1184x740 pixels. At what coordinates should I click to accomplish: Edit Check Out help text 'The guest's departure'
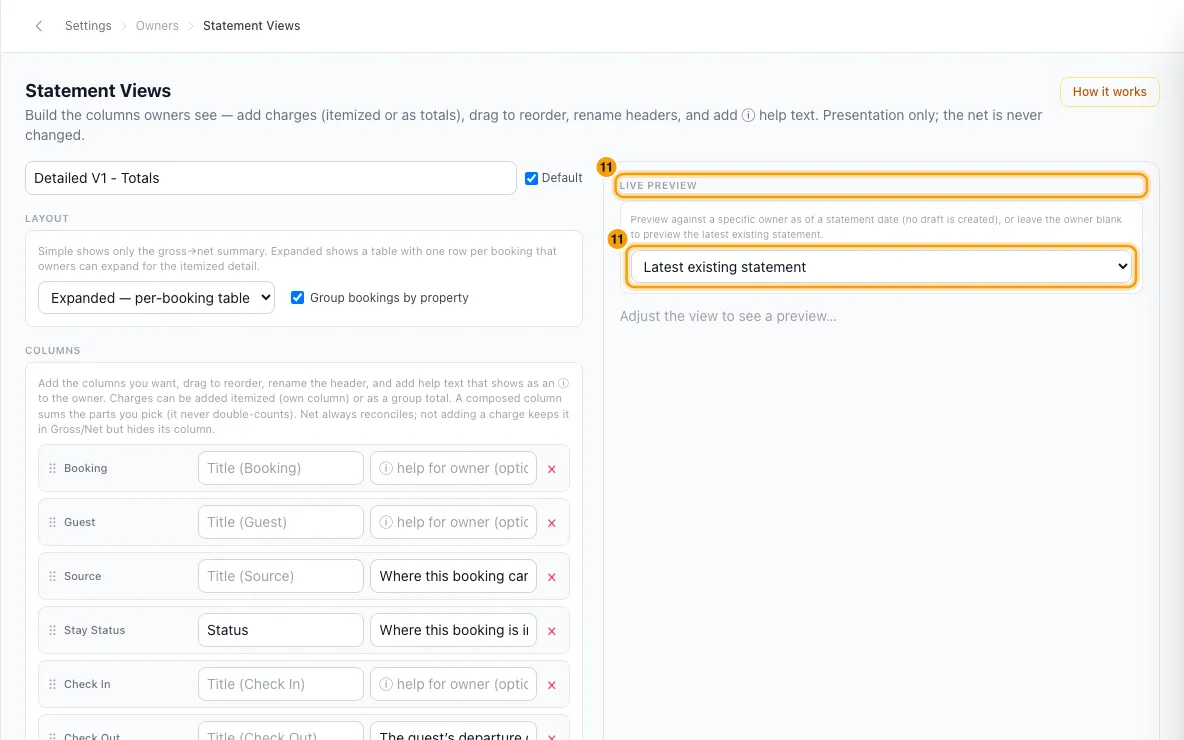[453, 732]
